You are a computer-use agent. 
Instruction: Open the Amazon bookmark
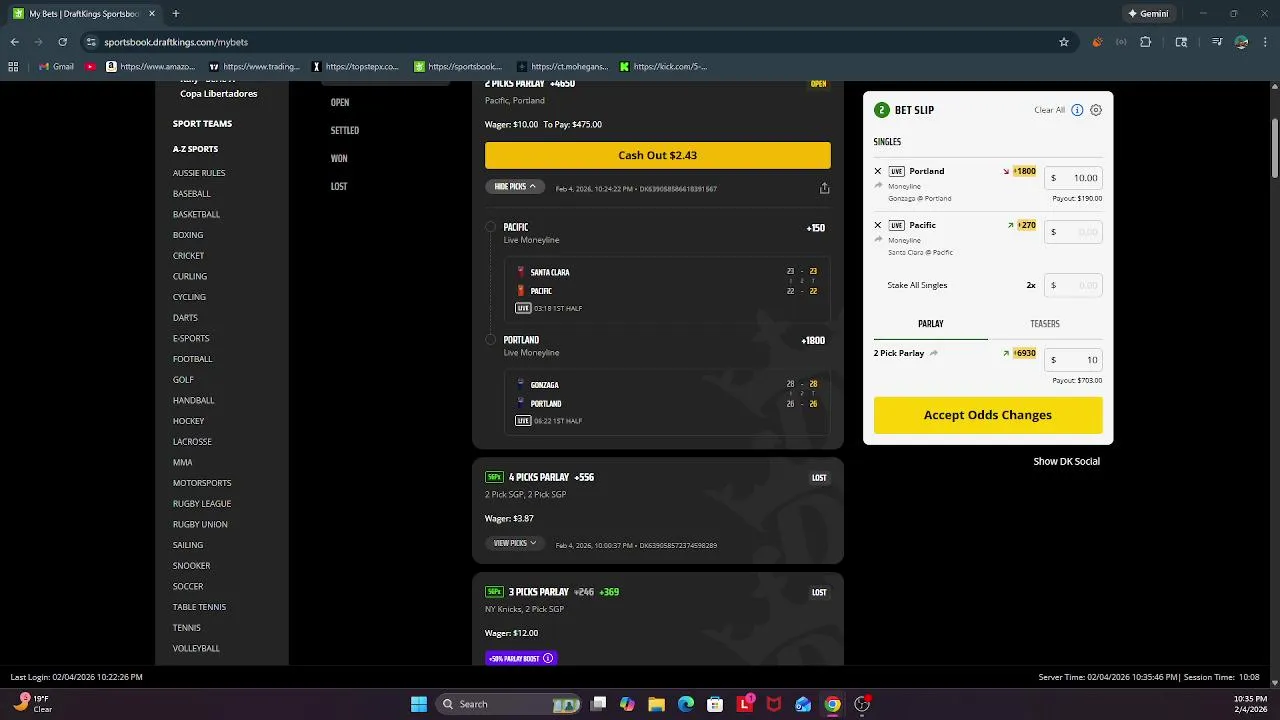[x=150, y=67]
